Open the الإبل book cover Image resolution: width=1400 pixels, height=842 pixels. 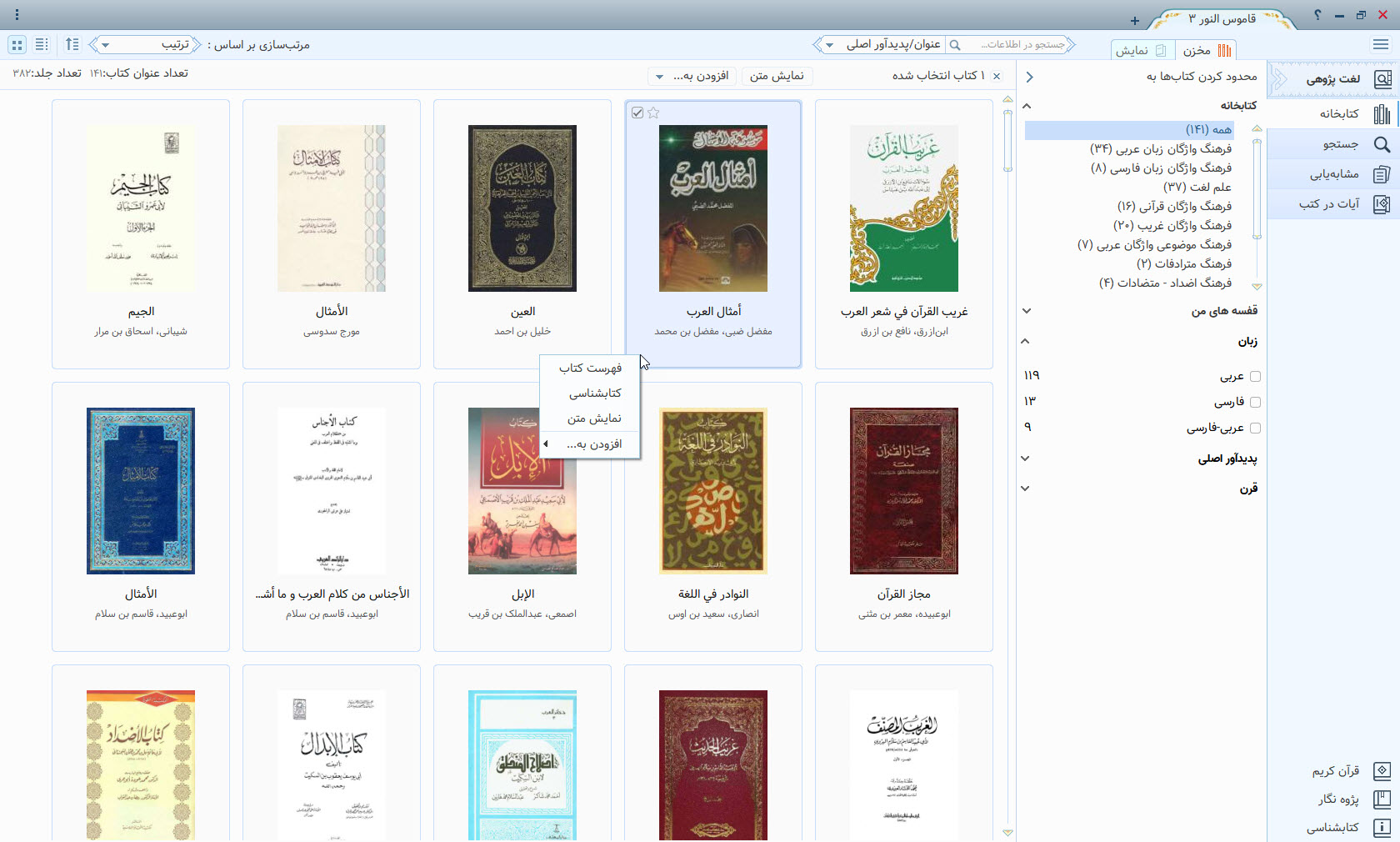(x=522, y=491)
